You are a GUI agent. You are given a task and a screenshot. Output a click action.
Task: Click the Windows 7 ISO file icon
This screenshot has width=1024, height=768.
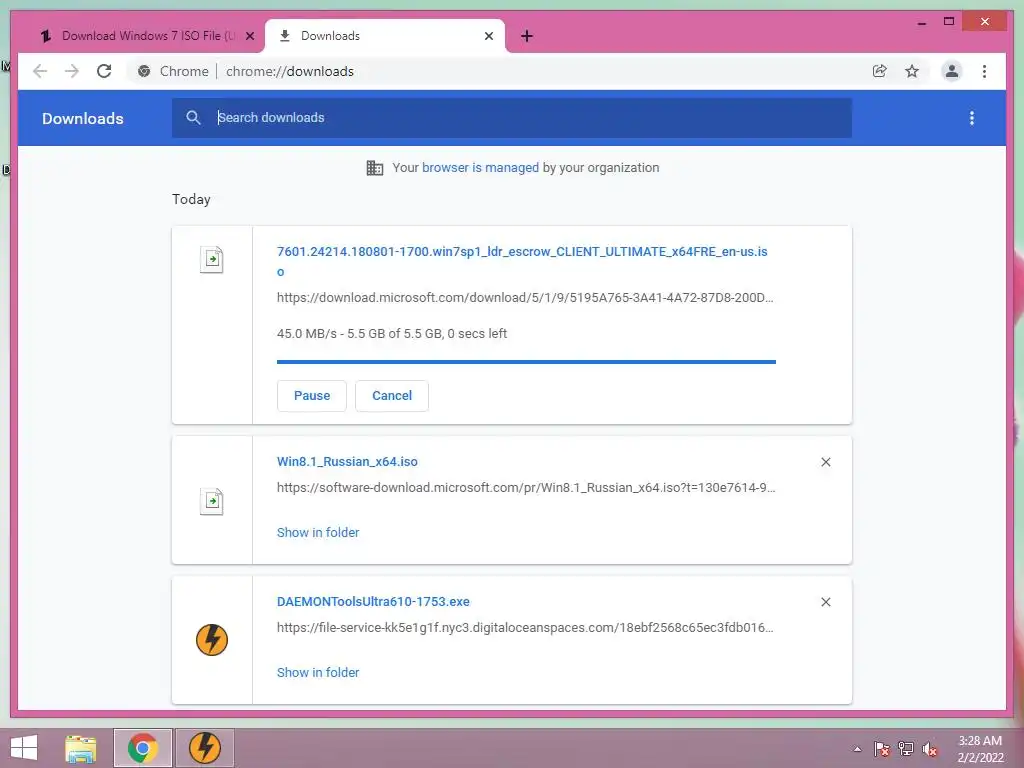click(x=212, y=259)
